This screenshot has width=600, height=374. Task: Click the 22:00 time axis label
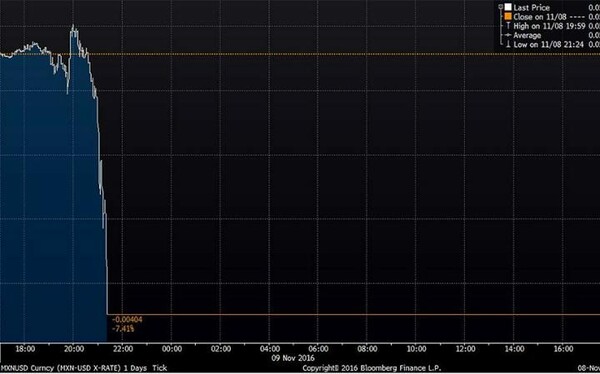(123, 349)
